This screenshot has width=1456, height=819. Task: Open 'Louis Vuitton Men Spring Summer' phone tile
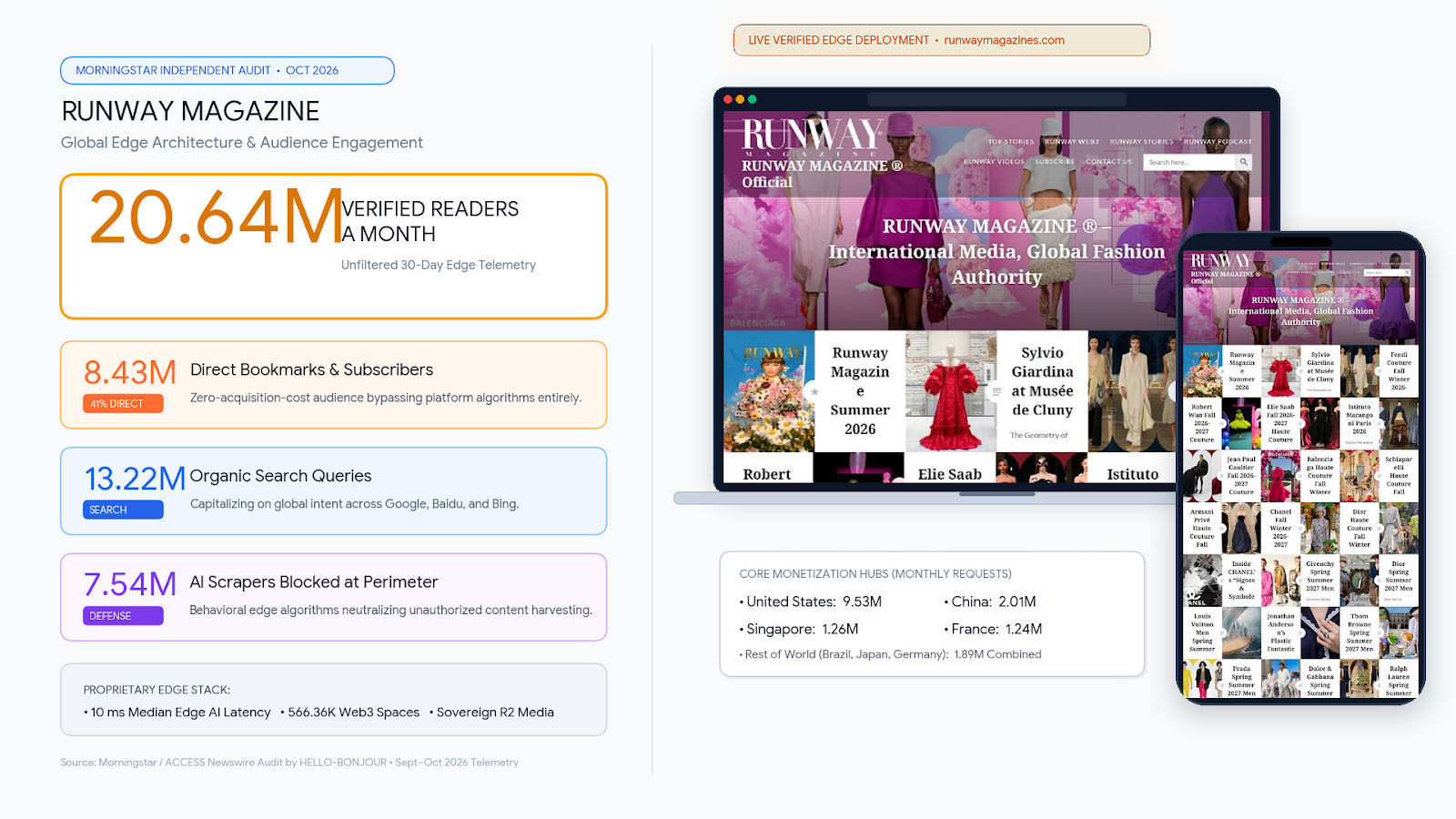1202,632
